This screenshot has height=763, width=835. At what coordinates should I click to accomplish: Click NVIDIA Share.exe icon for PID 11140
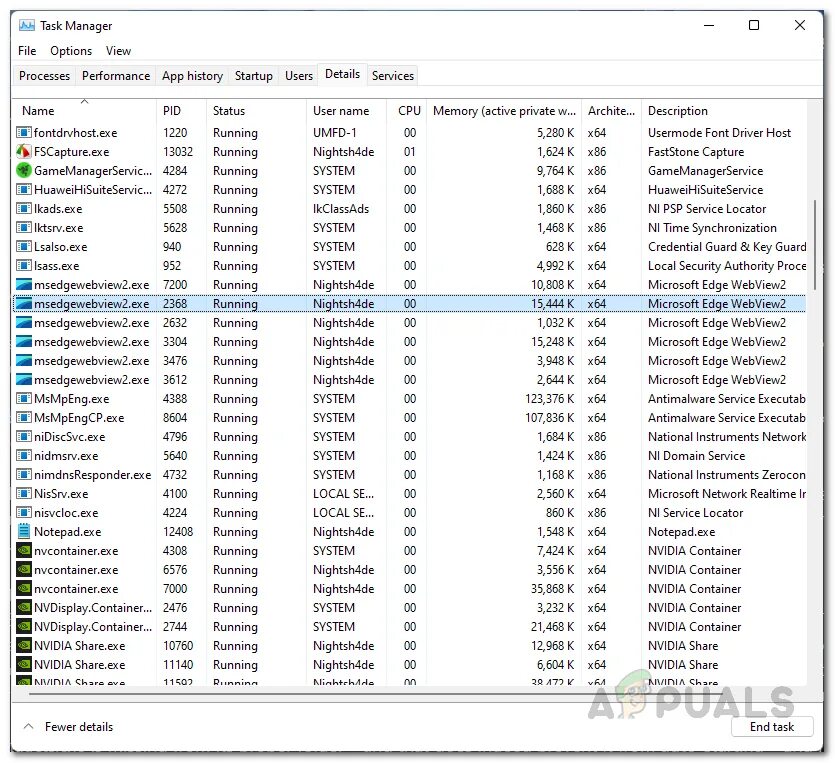pyautogui.click(x=23, y=664)
